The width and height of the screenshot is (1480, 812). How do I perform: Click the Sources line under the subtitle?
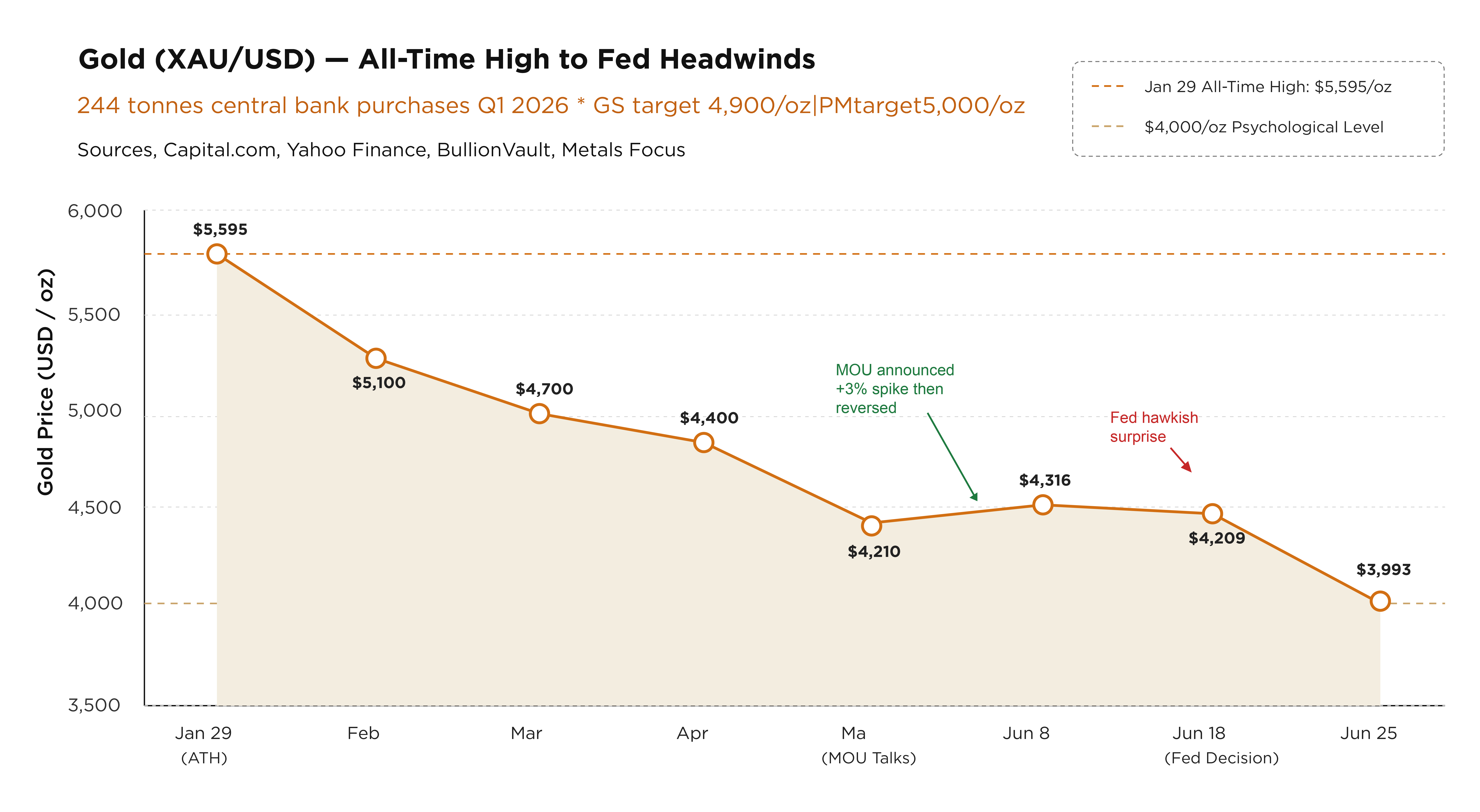coord(381,150)
